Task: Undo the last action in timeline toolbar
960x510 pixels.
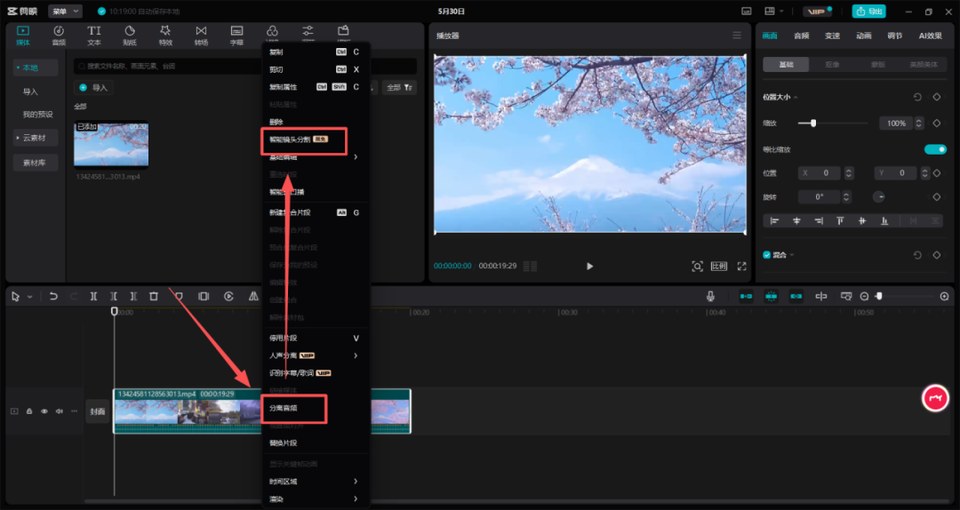Action: (x=54, y=296)
